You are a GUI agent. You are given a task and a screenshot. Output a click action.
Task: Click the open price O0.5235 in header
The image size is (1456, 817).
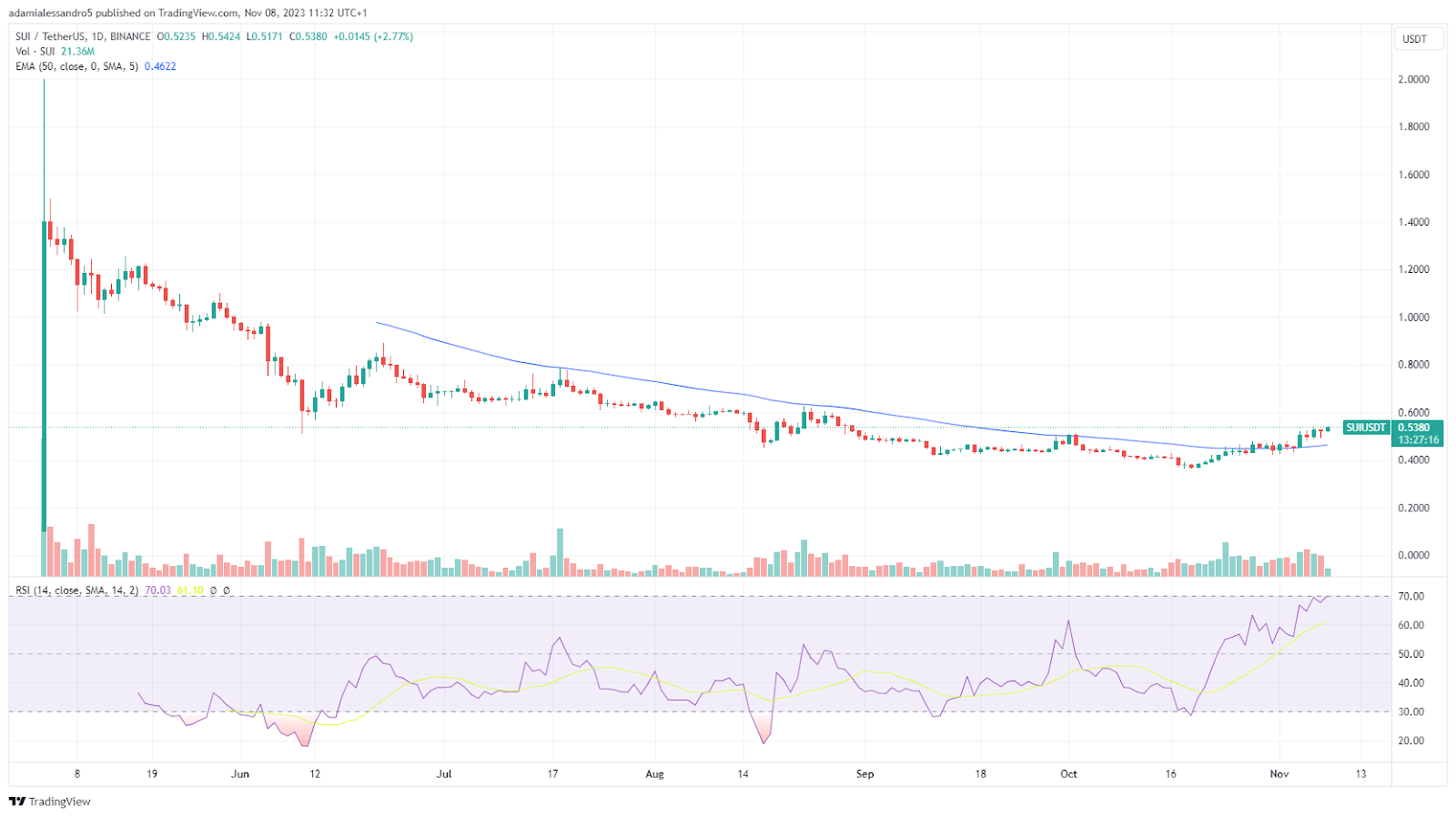(x=177, y=36)
